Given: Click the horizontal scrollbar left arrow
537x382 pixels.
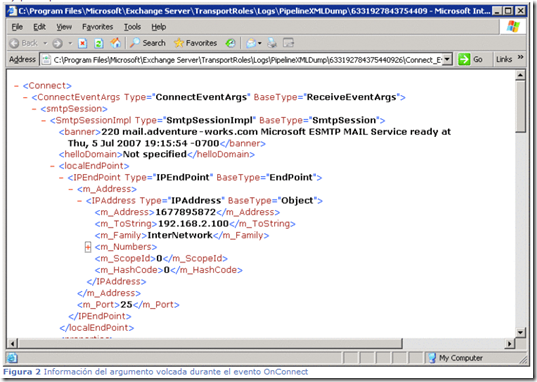Looking at the screenshot, I should [13, 344].
